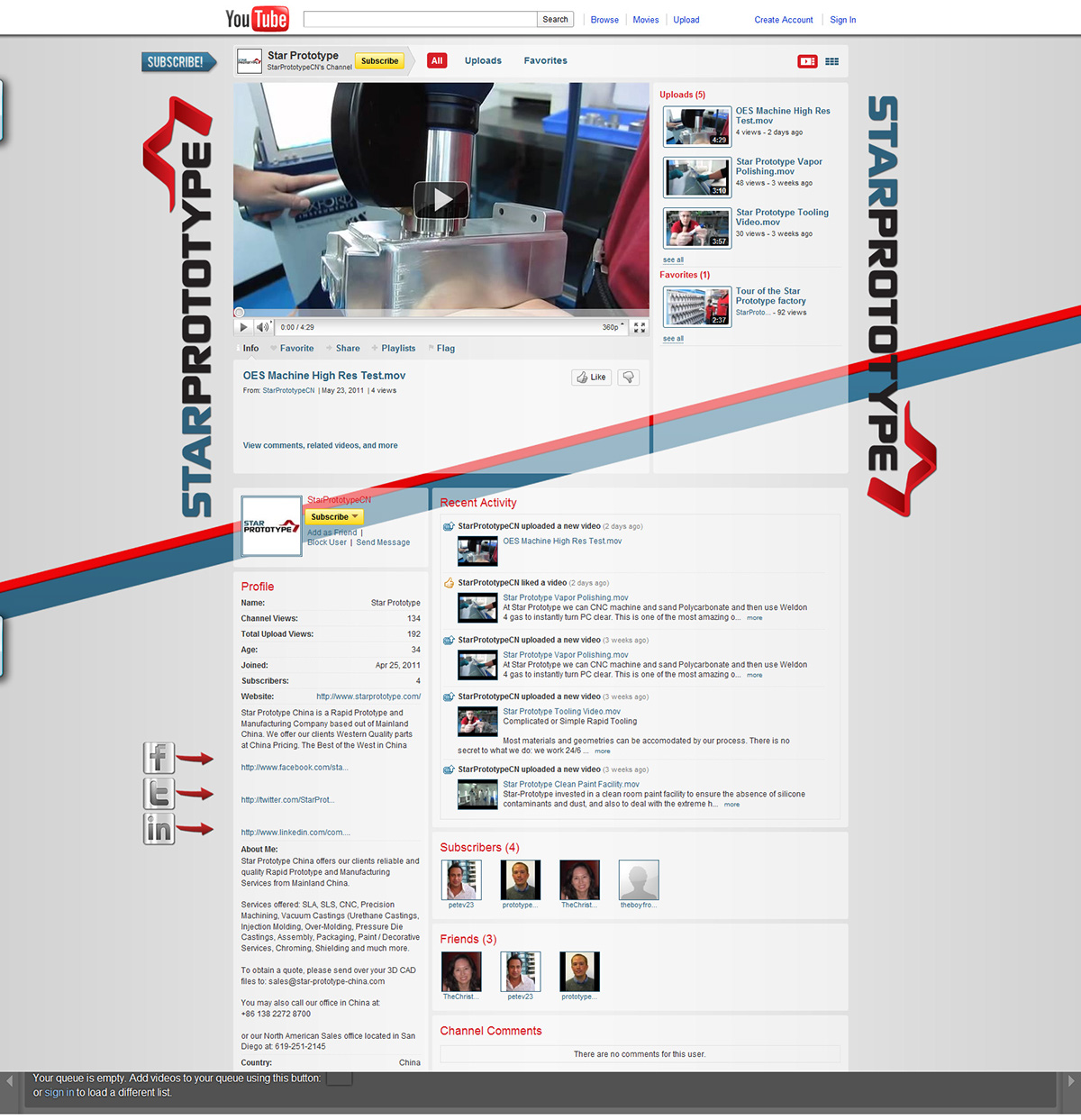Screen dimensions: 1081x1120
Task: Expand 'more' on Clean Paint Facility description
Action: pos(731,805)
